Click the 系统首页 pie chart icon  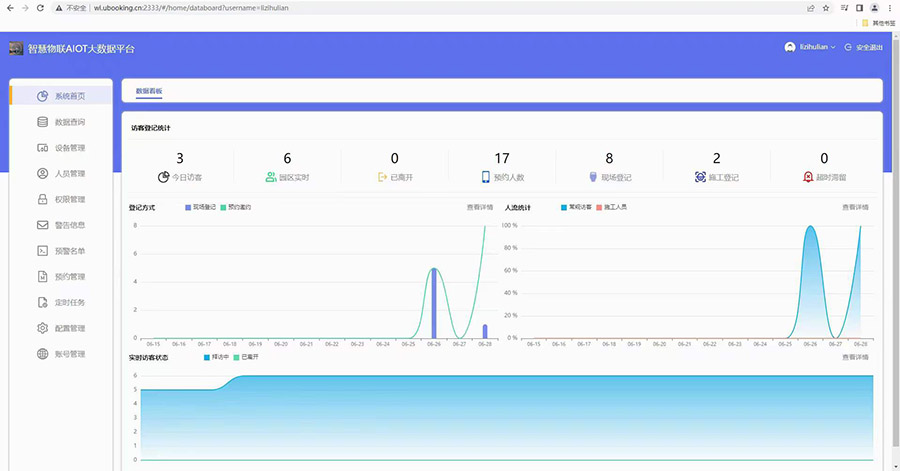(x=42, y=96)
